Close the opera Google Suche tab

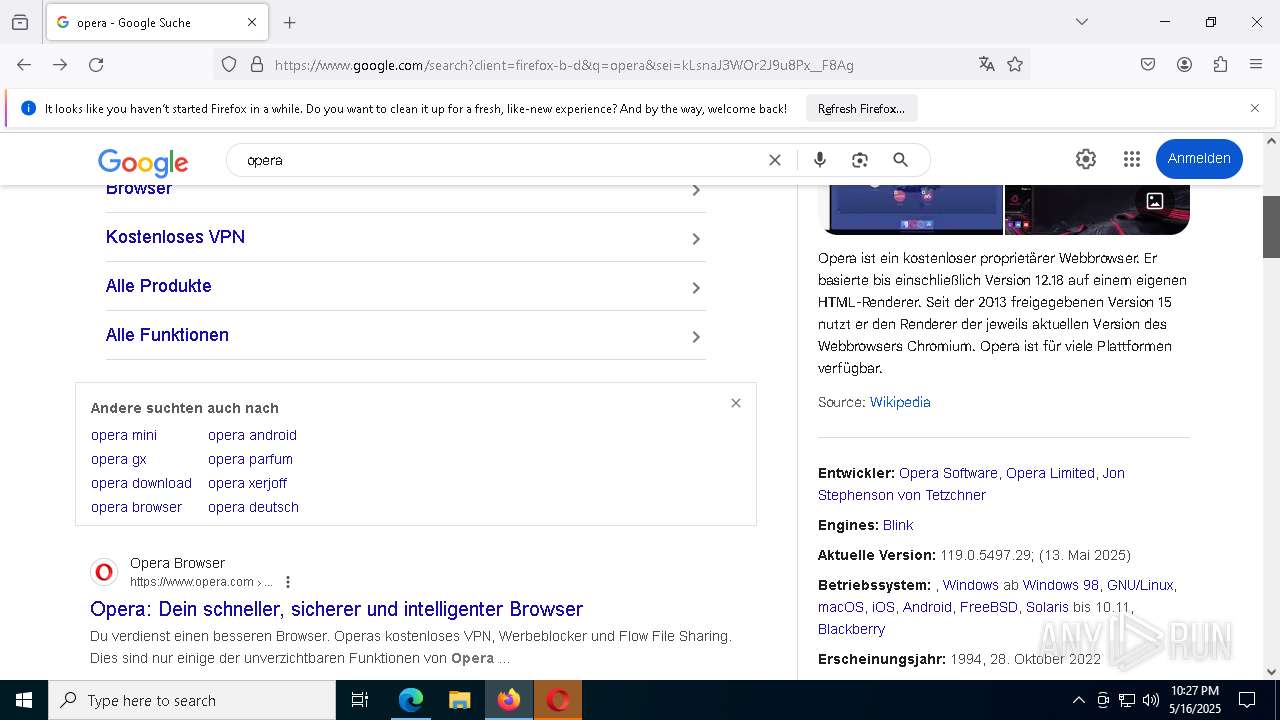[x=252, y=22]
